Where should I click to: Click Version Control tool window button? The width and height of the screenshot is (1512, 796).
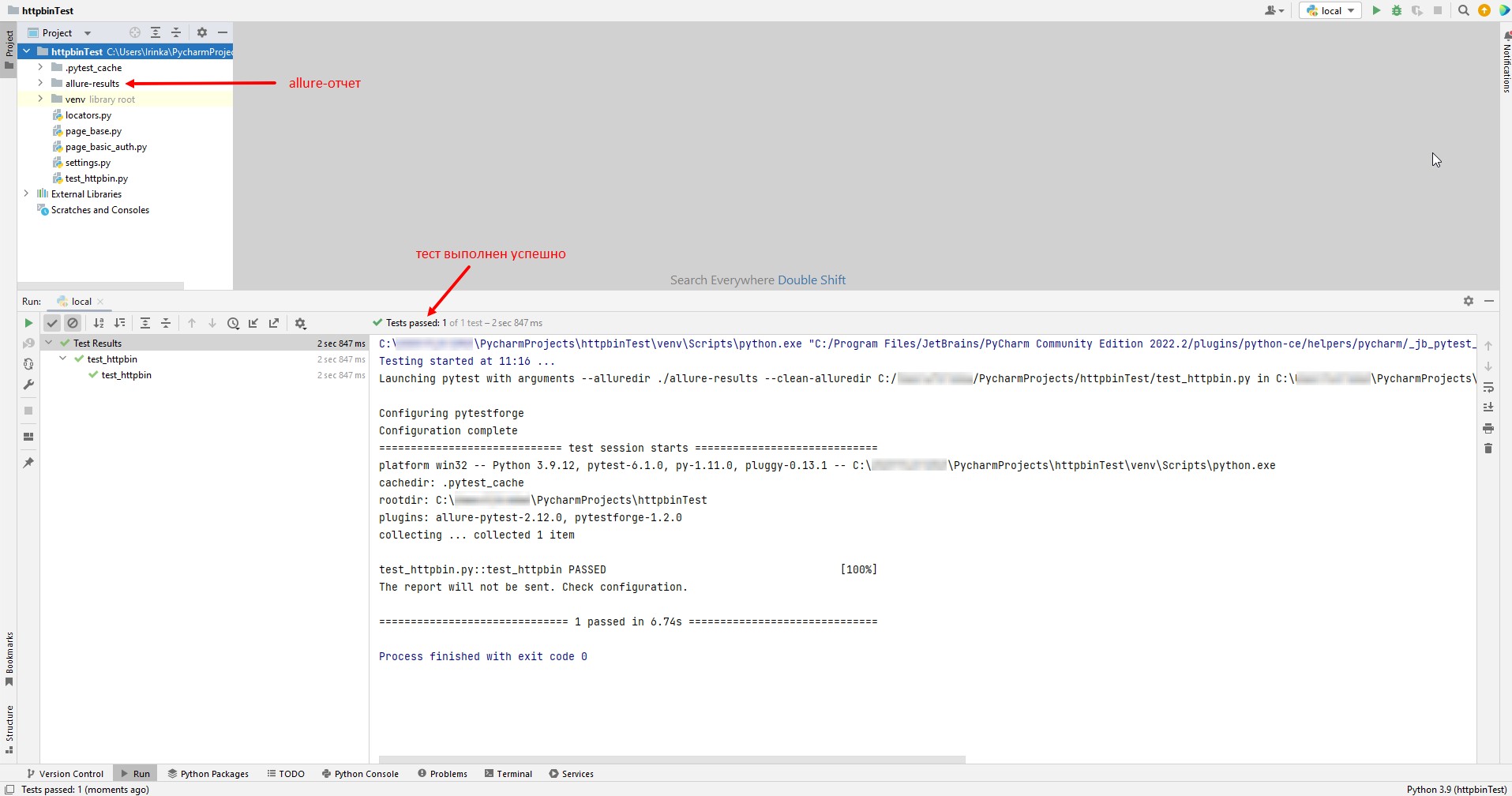click(66, 774)
